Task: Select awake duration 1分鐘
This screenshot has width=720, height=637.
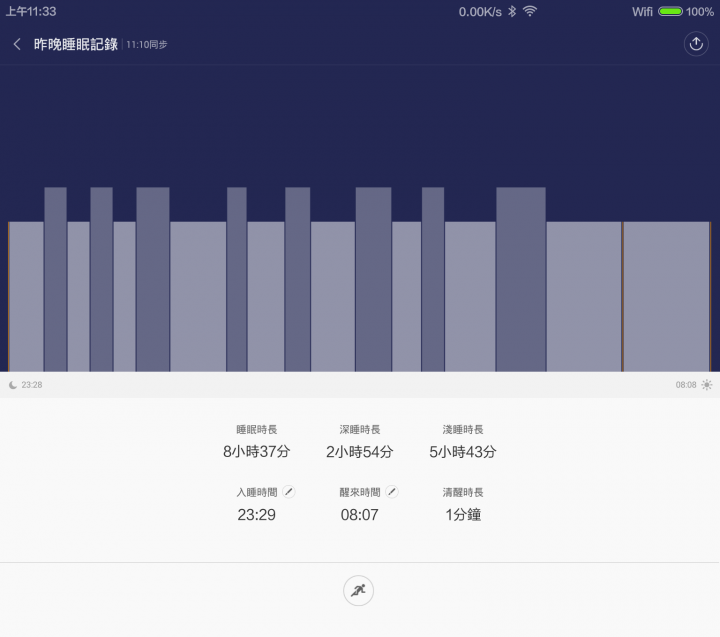Action: pyautogui.click(x=463, y=515)
